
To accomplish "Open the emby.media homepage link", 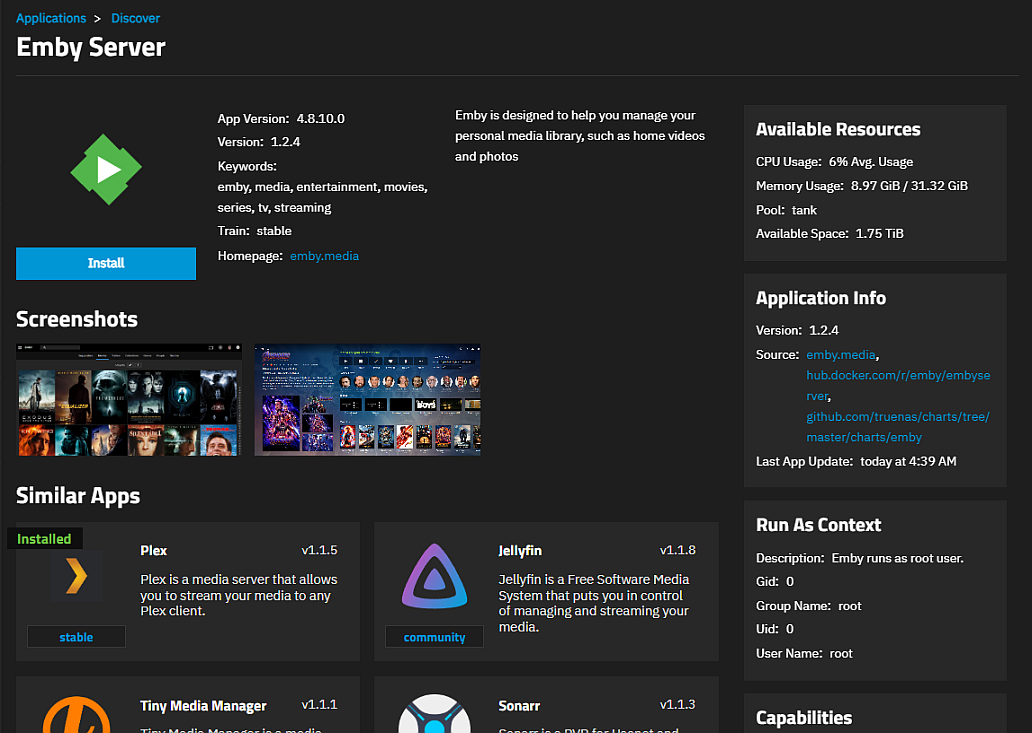I will coord(324,256).
